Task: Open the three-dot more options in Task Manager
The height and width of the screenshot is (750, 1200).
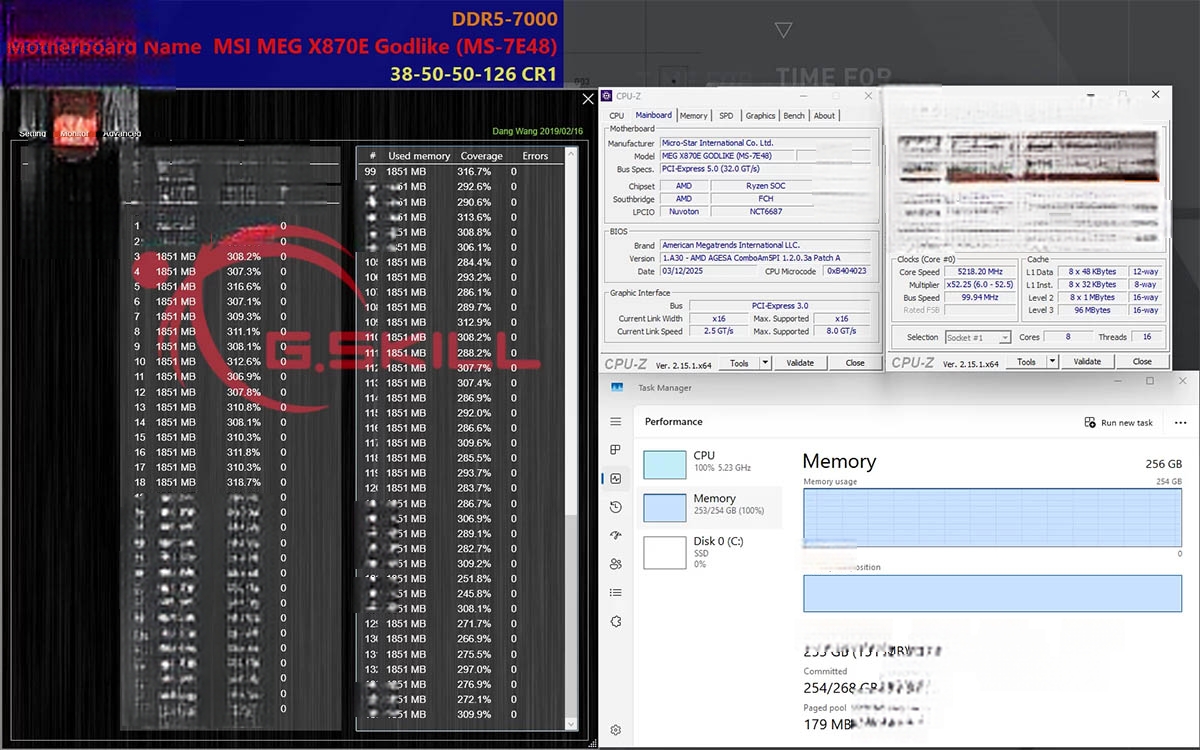Action: pyautogui.click(x=1180, y=422)
